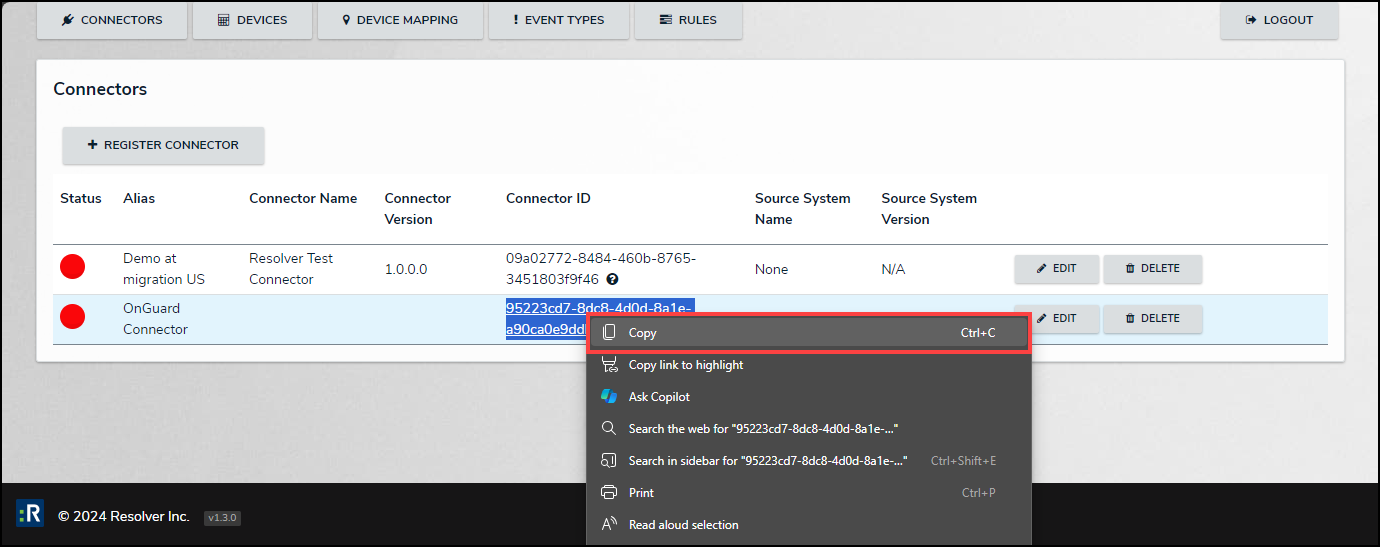This screenshot has width=1380, height=547.
Task: Click the red status dot for Demo connector
Action: tap(72, 267)
